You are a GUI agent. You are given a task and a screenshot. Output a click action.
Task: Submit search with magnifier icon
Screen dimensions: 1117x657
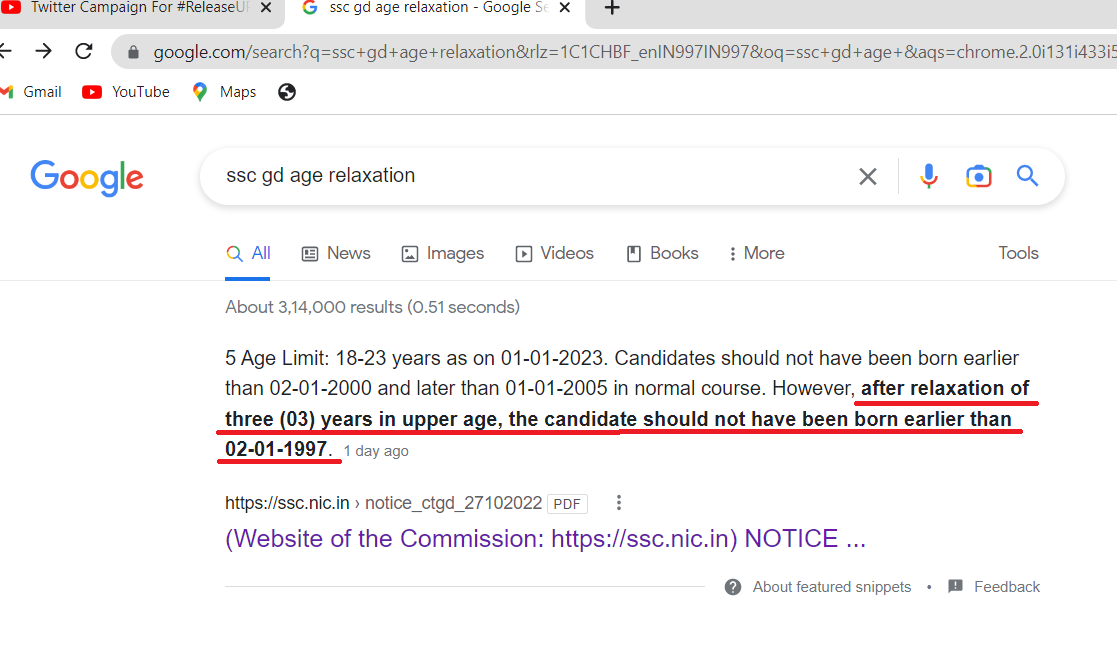[x=1027, y=175]
